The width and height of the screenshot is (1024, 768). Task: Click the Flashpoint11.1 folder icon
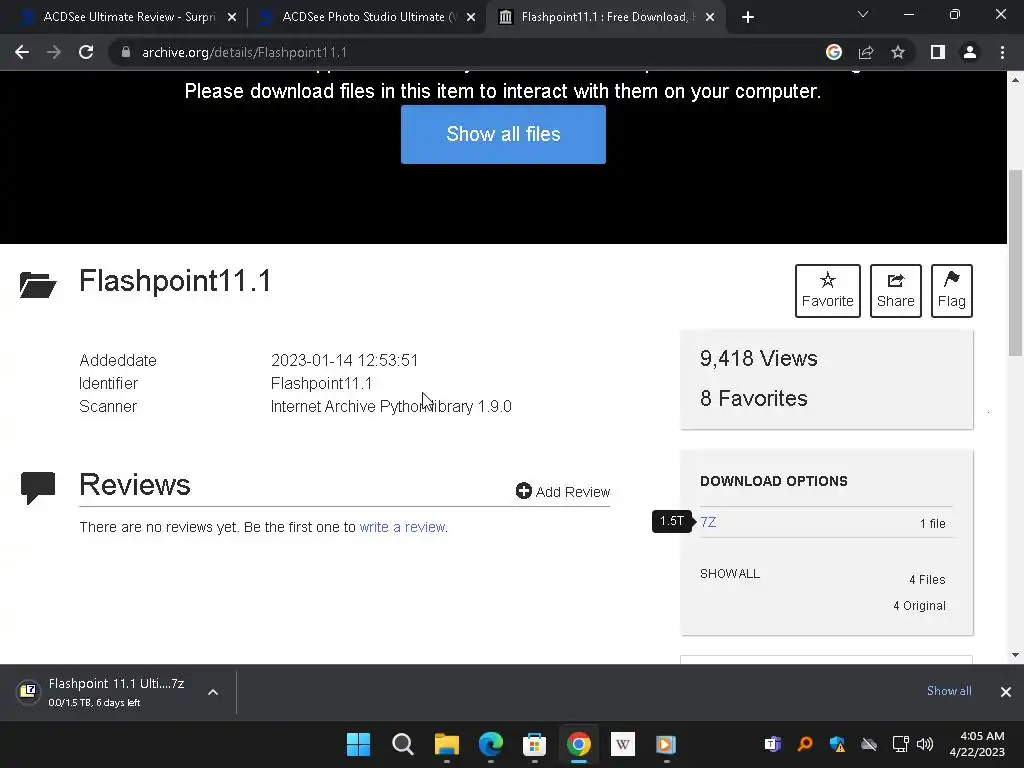coord(38,285)
